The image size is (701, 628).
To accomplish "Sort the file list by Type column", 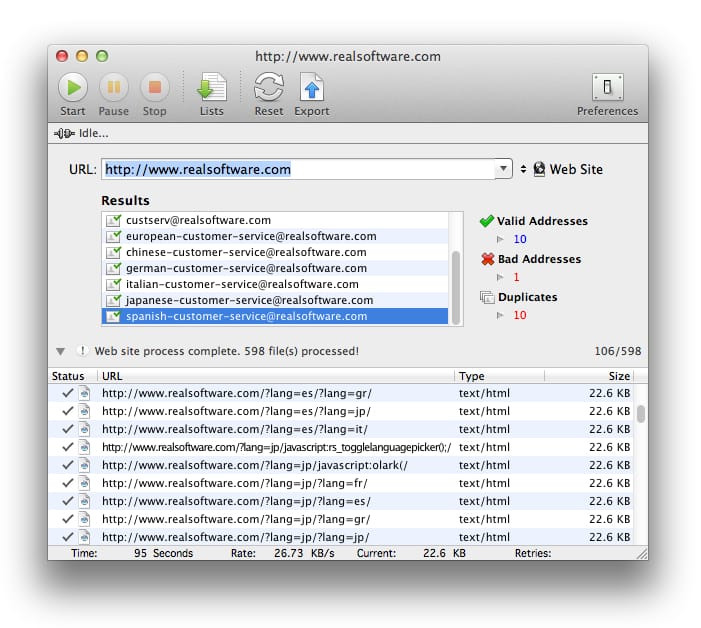I will tap(498, 376).
